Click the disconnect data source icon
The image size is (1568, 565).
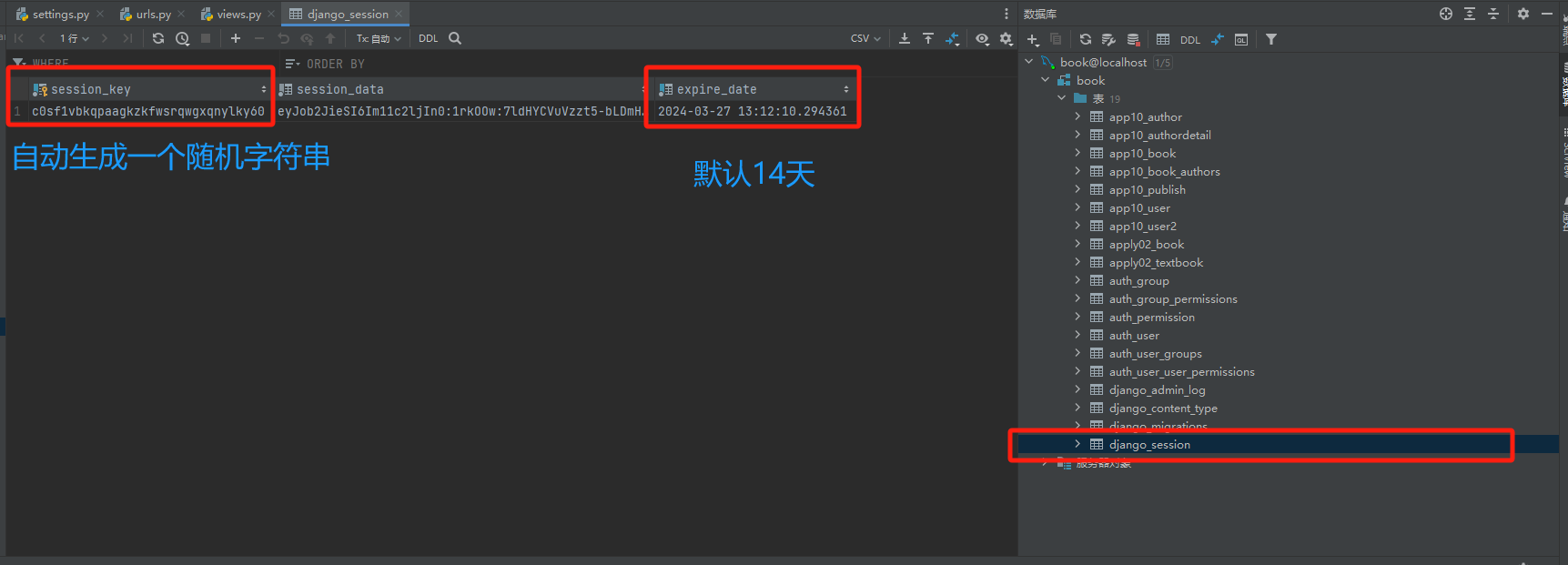1133,39
